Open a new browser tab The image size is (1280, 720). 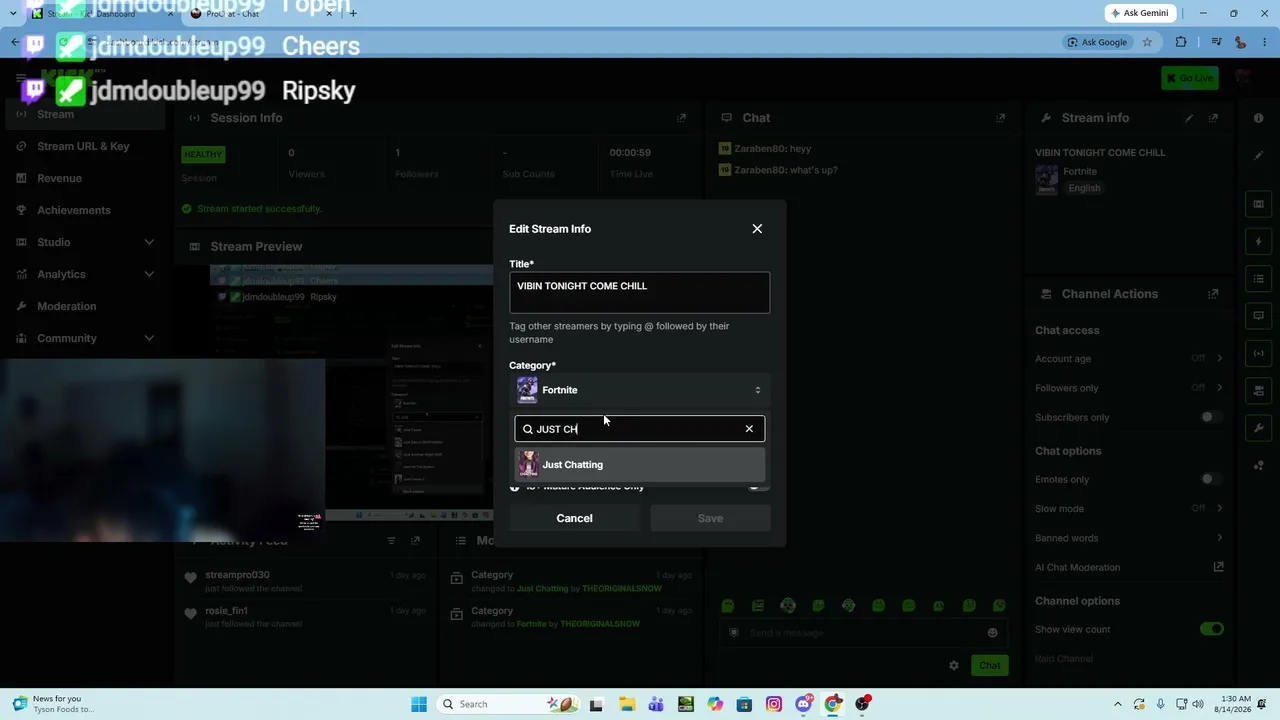tap(353, 13)
